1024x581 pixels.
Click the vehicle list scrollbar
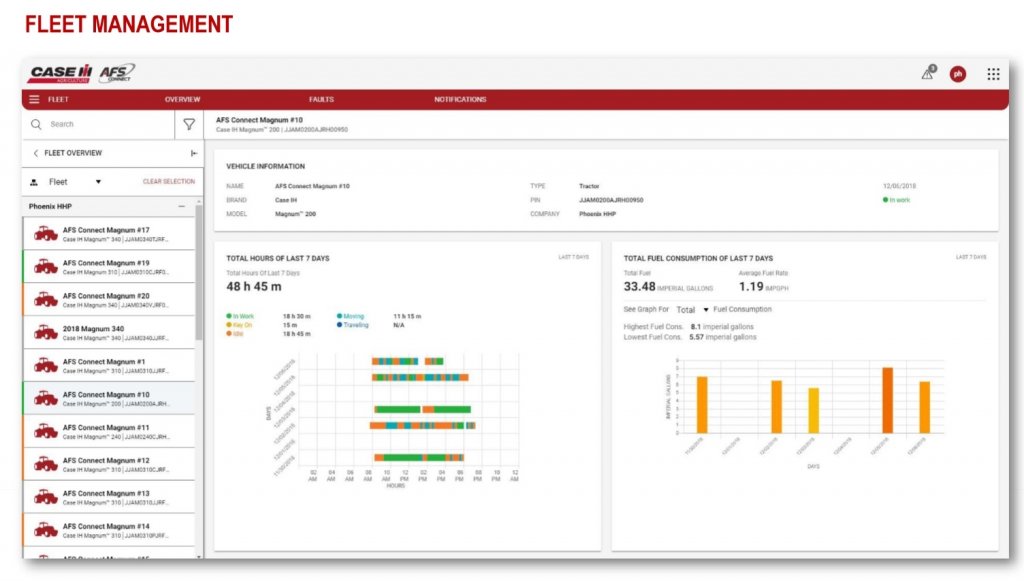tap(199, 273)
